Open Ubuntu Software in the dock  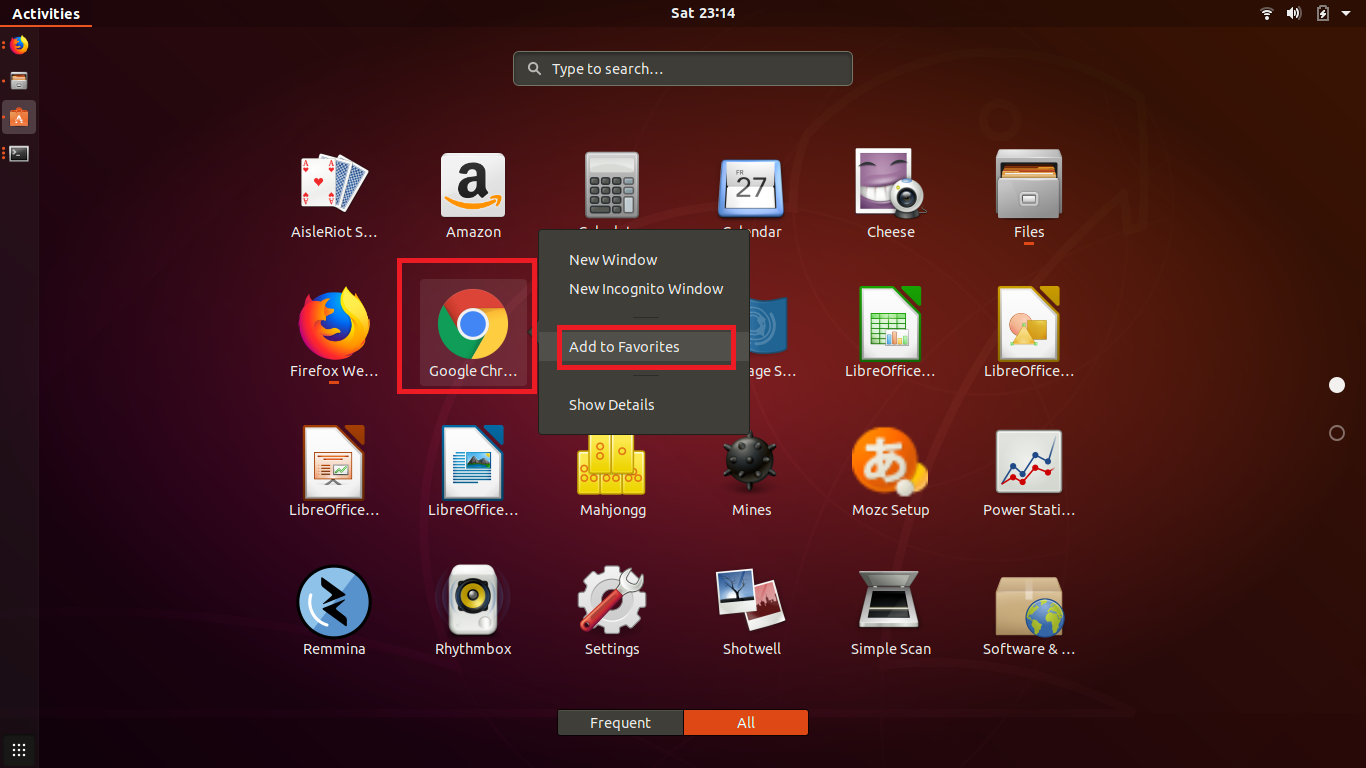[x=19, y=117]
